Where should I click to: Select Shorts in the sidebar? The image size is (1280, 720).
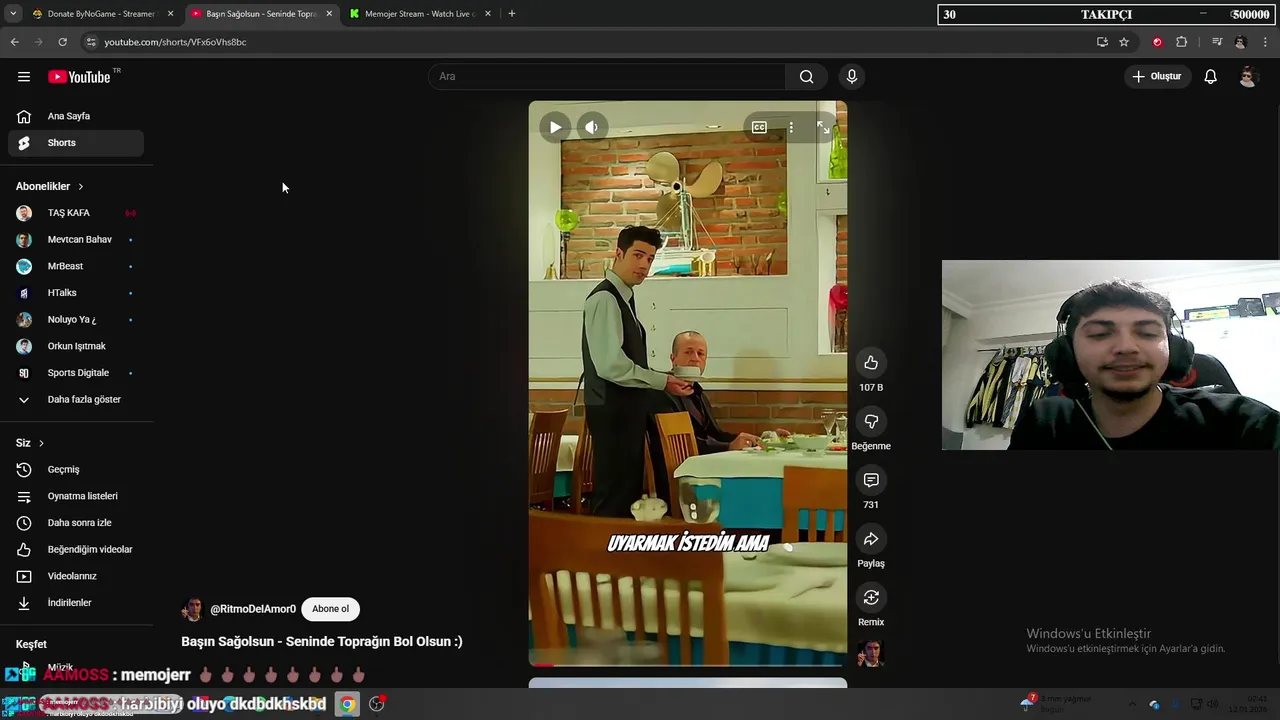76,143
